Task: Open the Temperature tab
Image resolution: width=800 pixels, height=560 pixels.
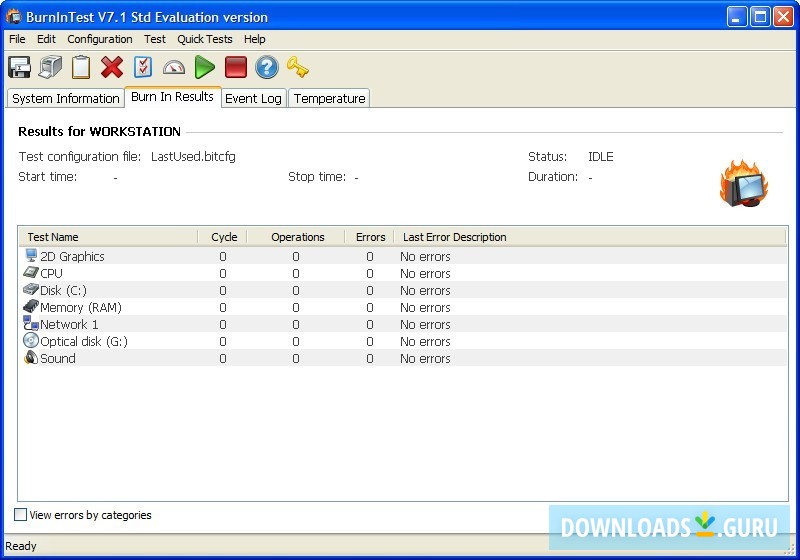Action: point(329,98)
